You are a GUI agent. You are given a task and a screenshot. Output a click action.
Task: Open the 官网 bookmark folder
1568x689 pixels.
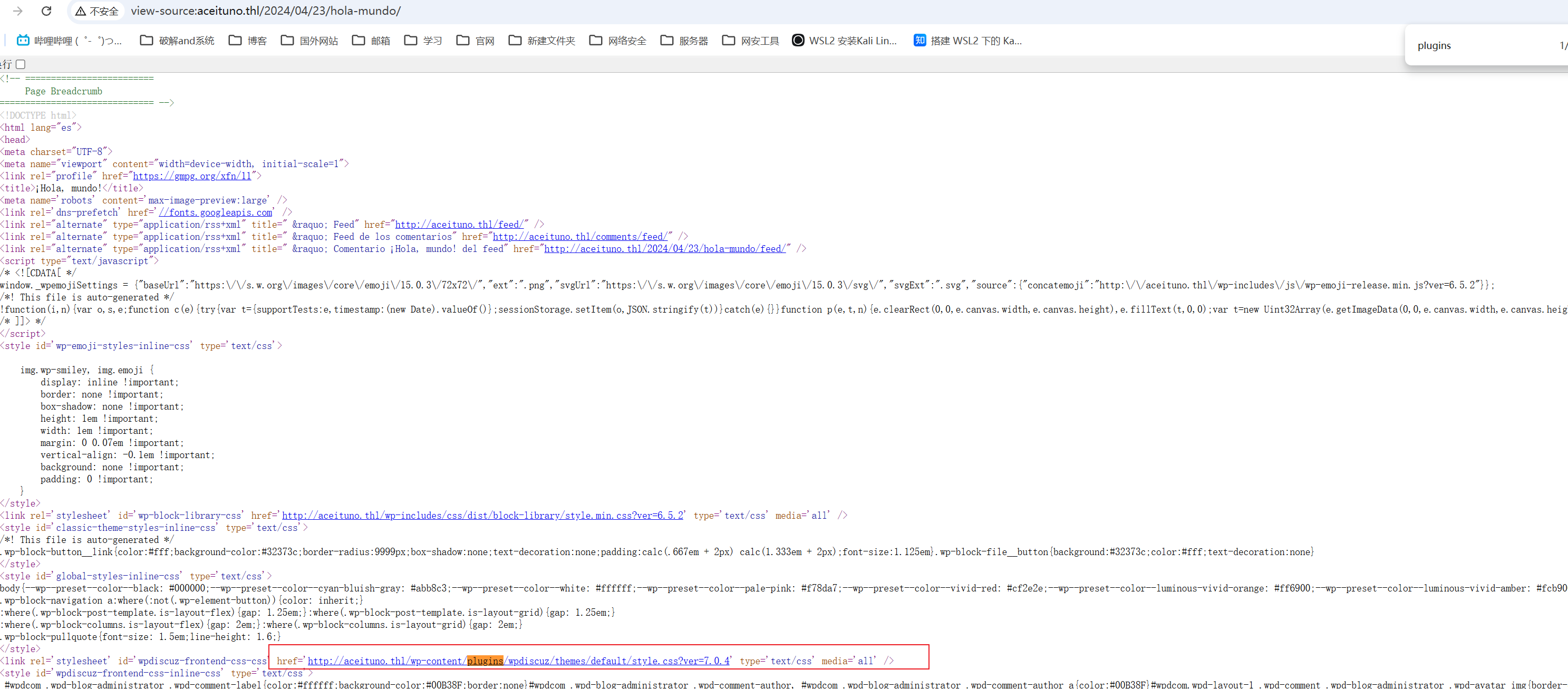[x=476, y=41]
